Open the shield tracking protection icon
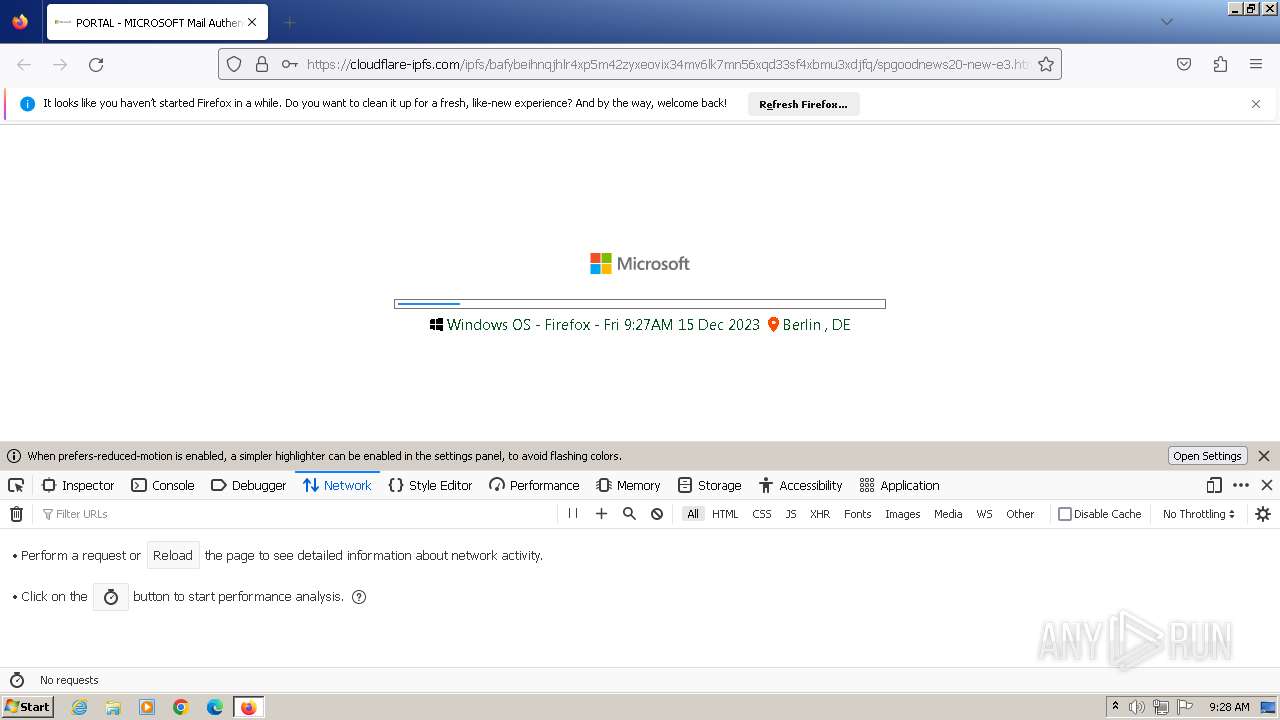Viewport: 1280px width, 720px height. pyautogui.click(x=234, y=64)
